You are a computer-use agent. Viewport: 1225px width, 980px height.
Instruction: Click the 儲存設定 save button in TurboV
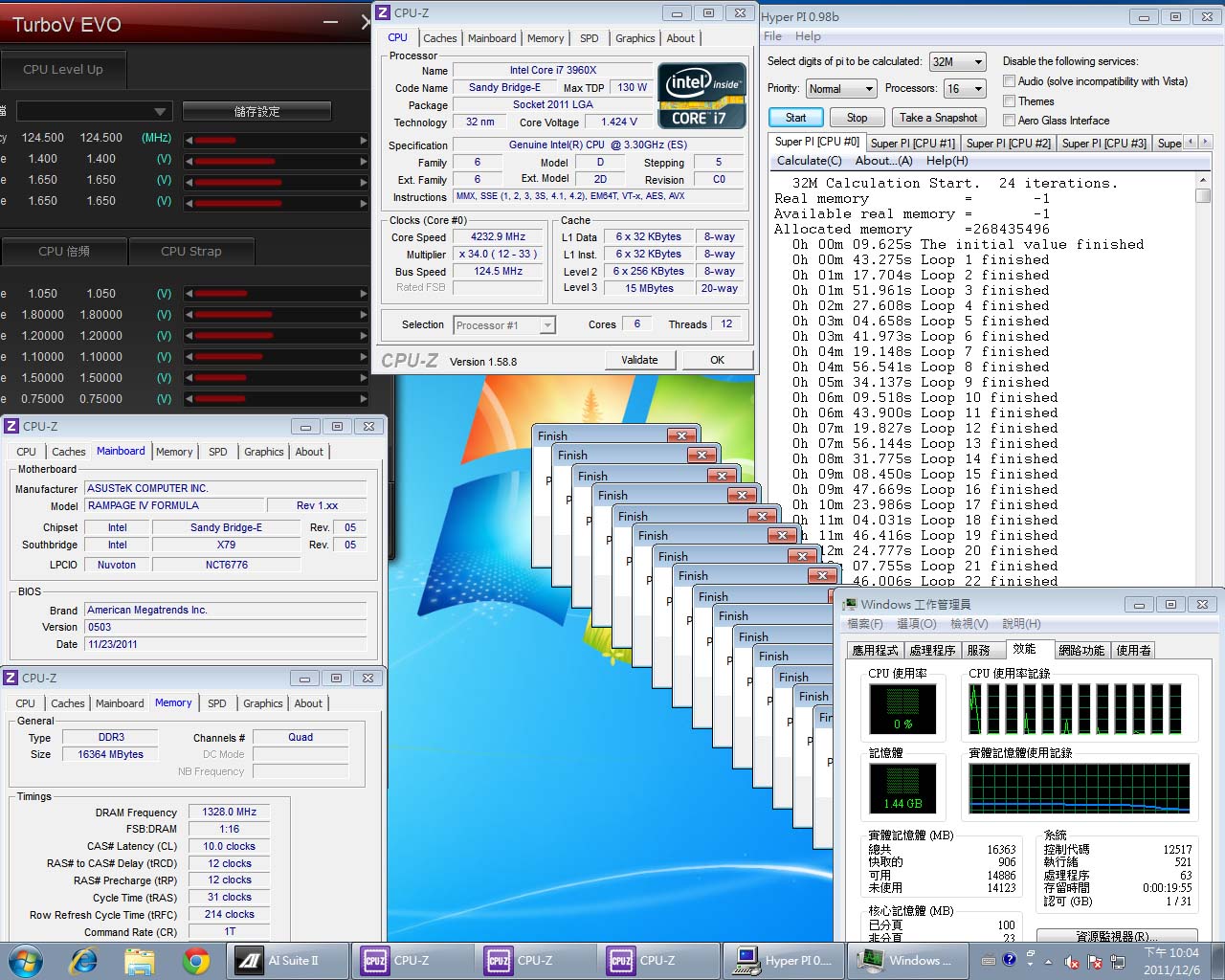click(256, 111)
